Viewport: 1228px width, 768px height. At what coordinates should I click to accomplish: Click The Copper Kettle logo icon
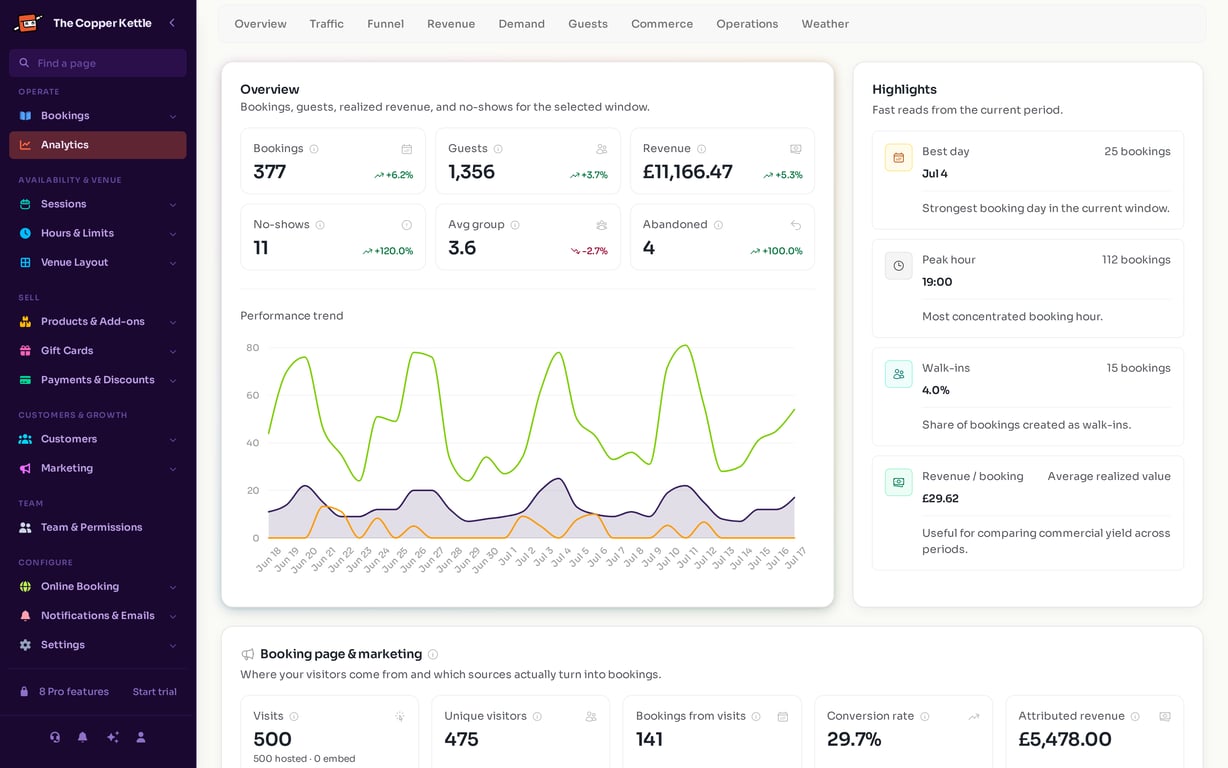[x=27, y=22]
